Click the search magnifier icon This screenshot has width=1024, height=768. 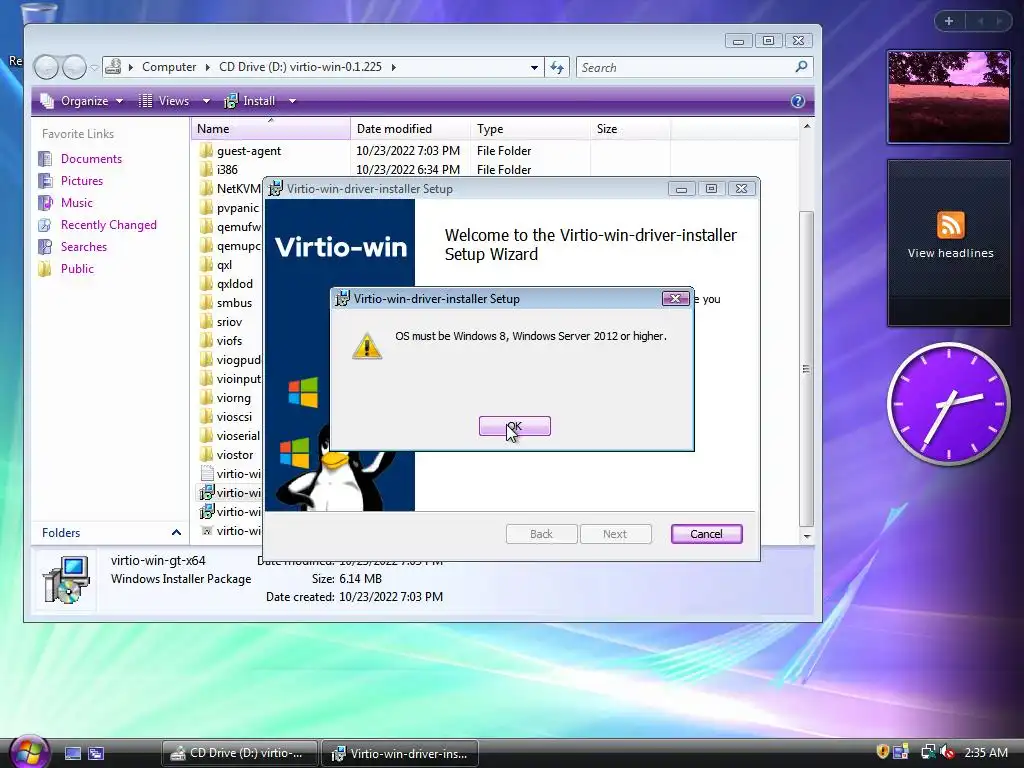801,67
